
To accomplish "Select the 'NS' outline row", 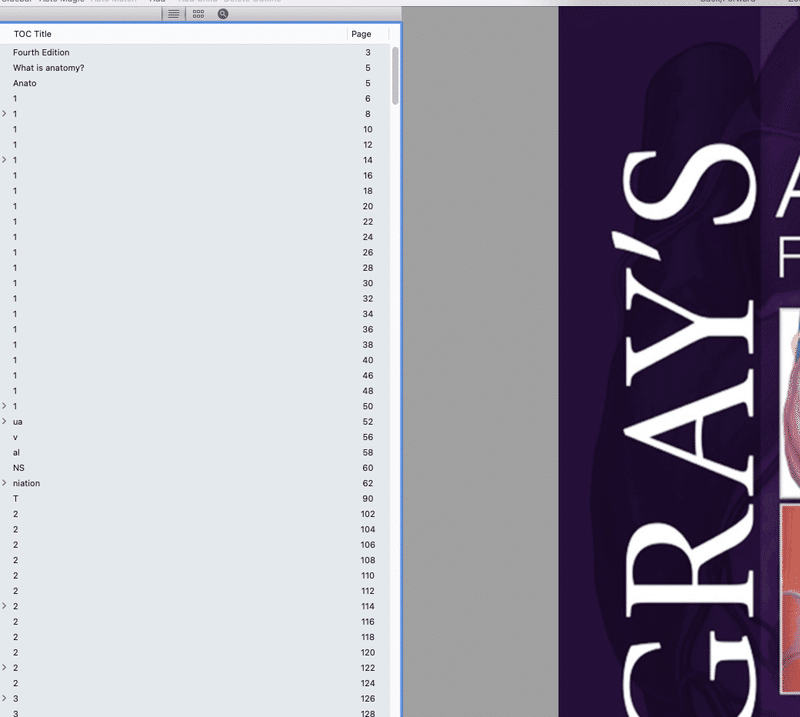I will [x=195, y=467].
